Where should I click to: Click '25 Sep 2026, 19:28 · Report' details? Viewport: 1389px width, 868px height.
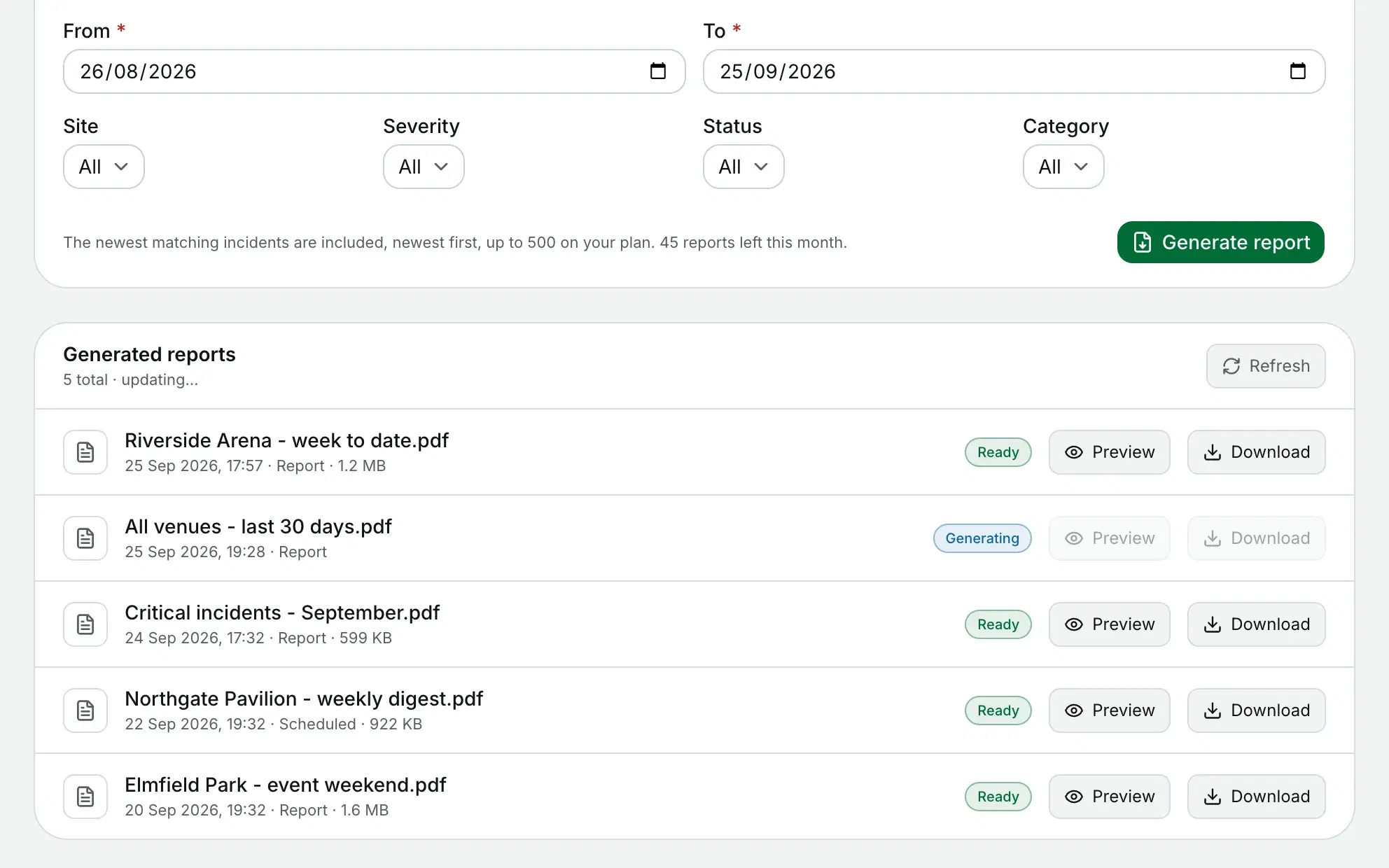[225, 552]
